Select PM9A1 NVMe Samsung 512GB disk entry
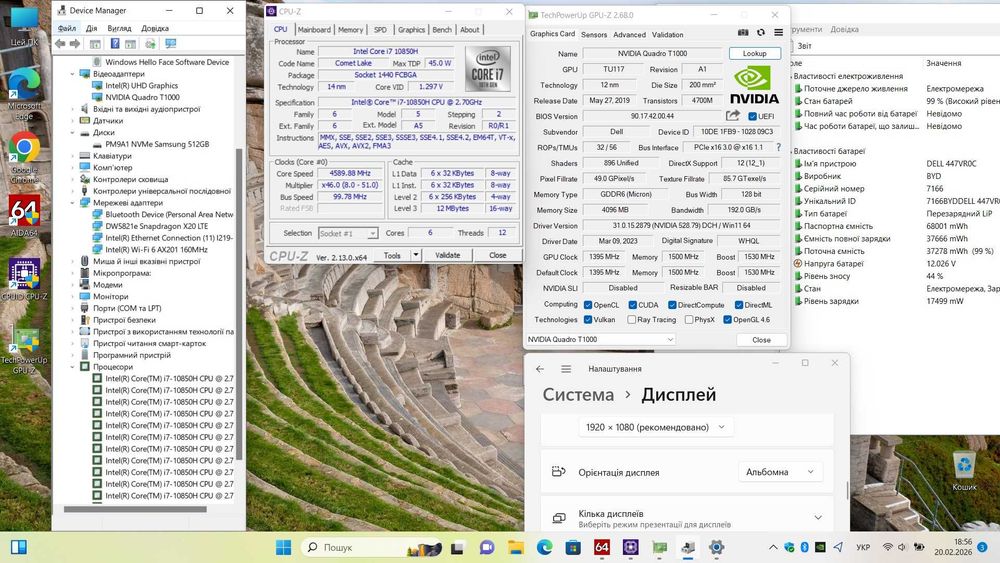 157,144
